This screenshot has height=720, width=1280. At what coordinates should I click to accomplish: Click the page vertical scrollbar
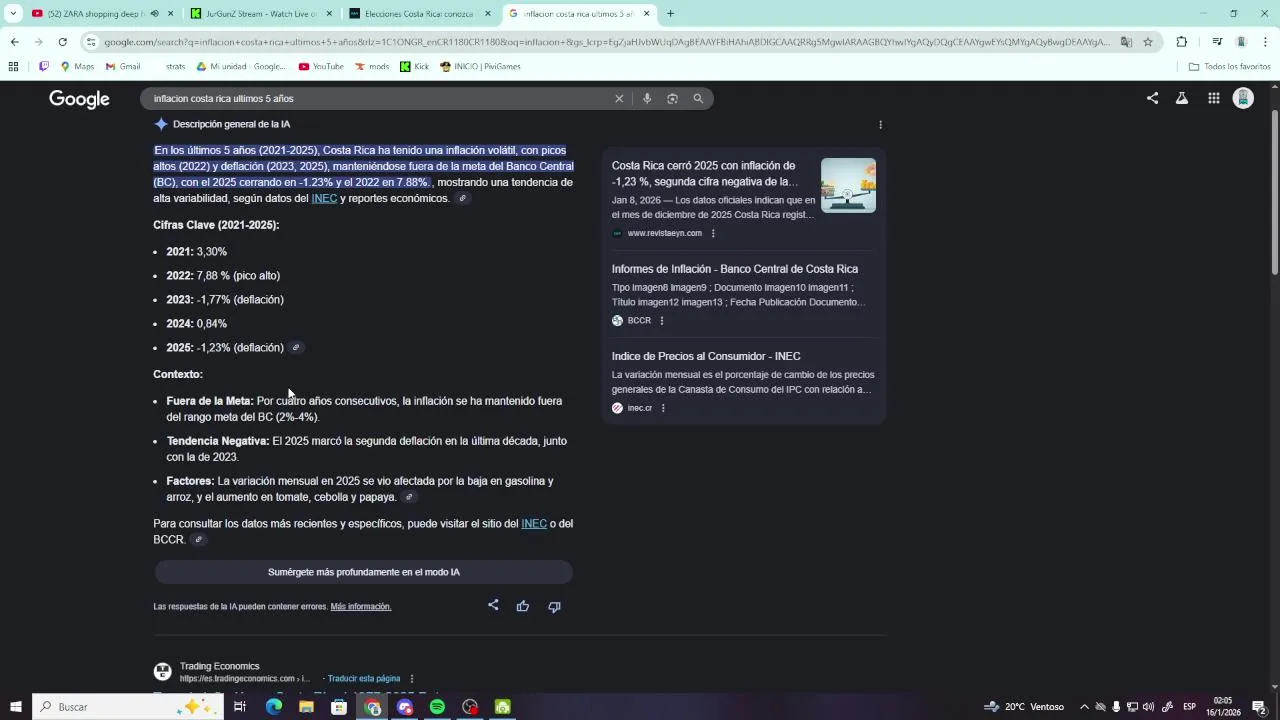pyautogui.click(x=1275, y=190)
